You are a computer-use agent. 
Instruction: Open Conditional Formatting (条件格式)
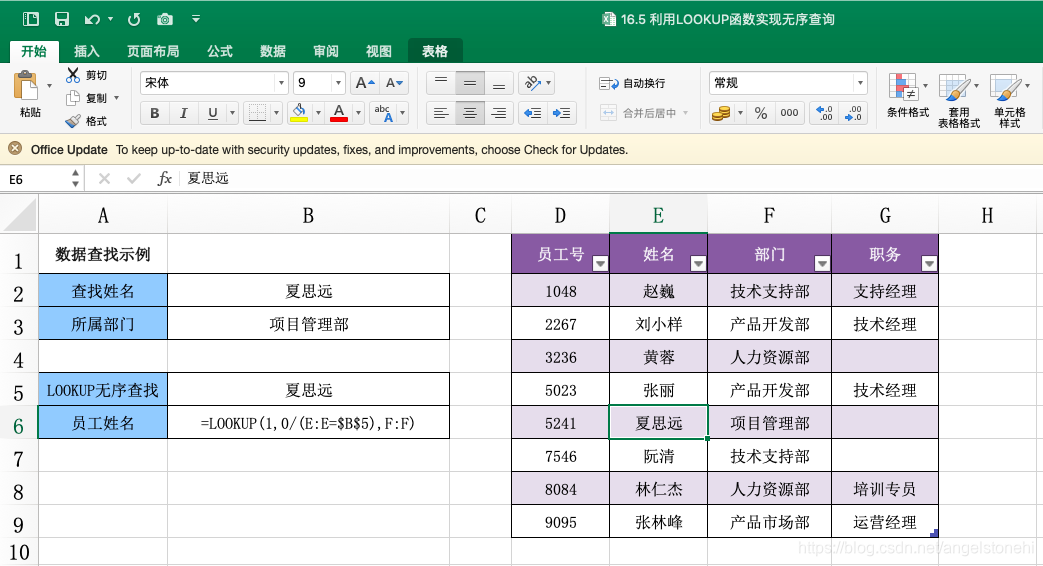(907, 96)
